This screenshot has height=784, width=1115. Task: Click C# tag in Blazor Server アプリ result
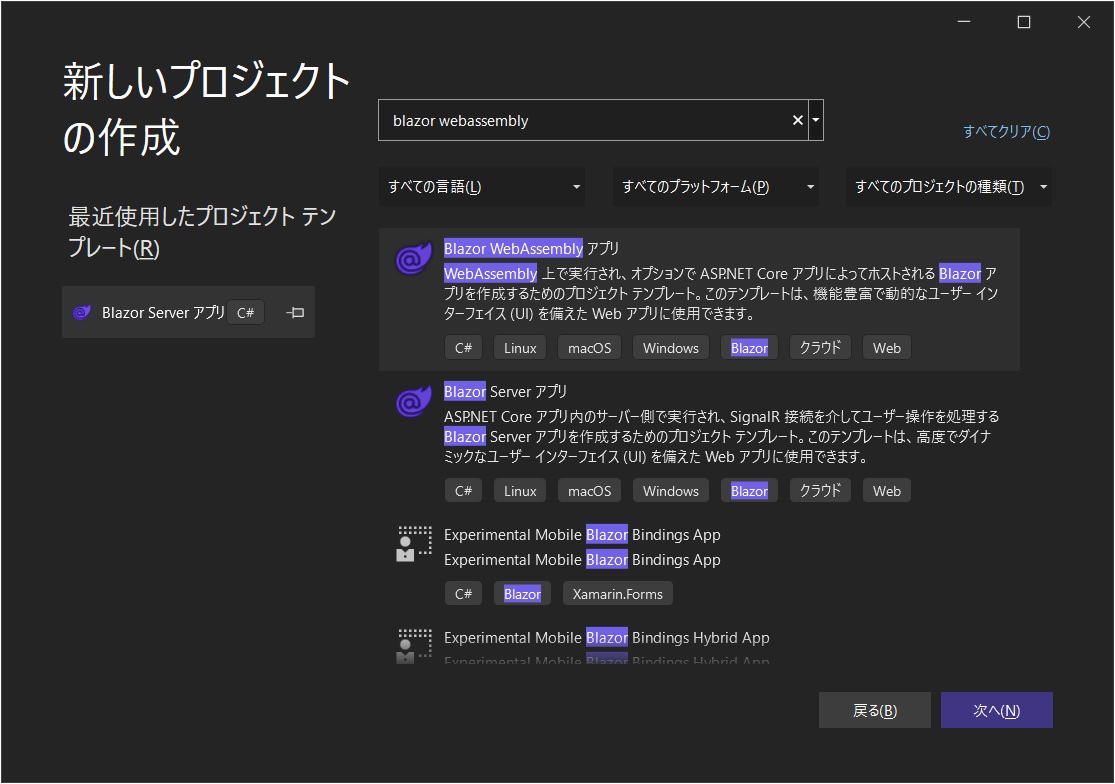[464, 490]
